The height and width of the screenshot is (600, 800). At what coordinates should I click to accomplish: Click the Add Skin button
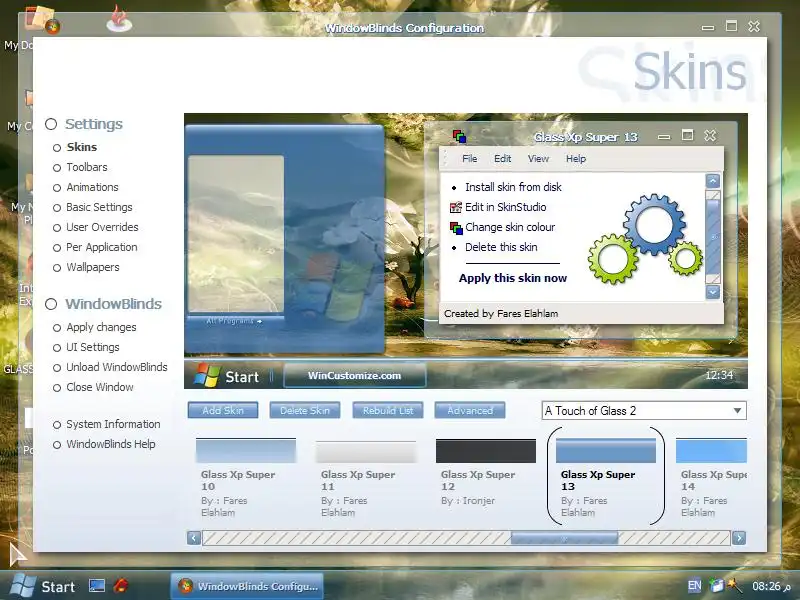click(x=223, y=410)
